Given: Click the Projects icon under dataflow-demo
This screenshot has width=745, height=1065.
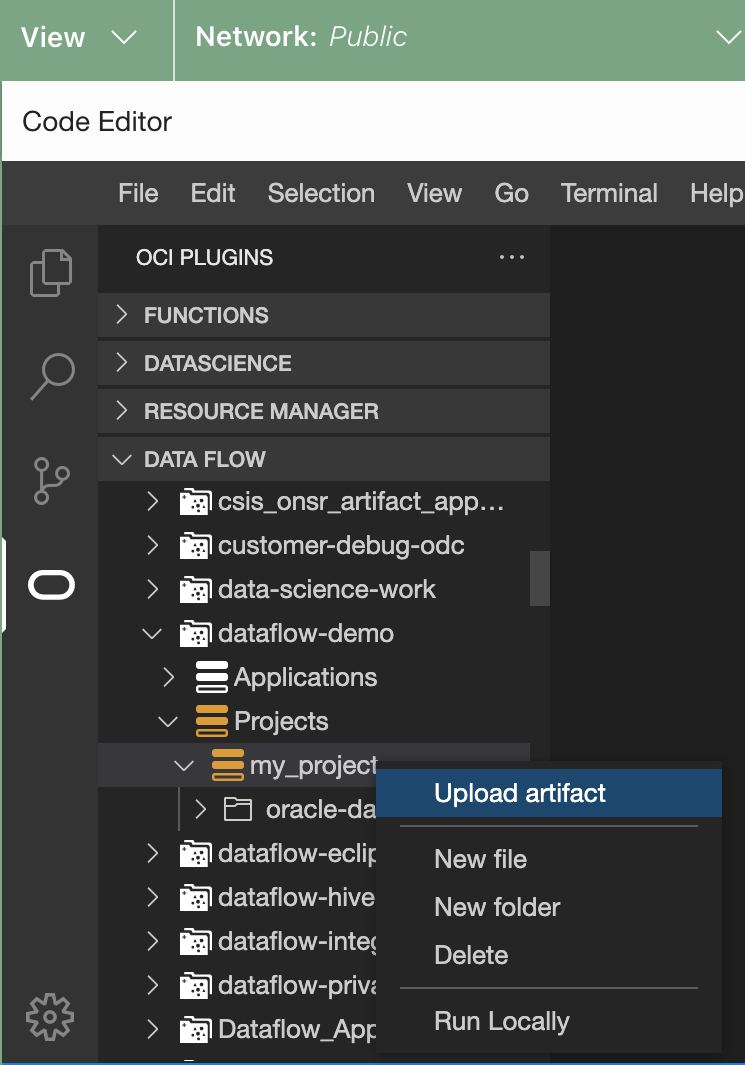Looking at the screenshot, I should (x=210, y=721).
